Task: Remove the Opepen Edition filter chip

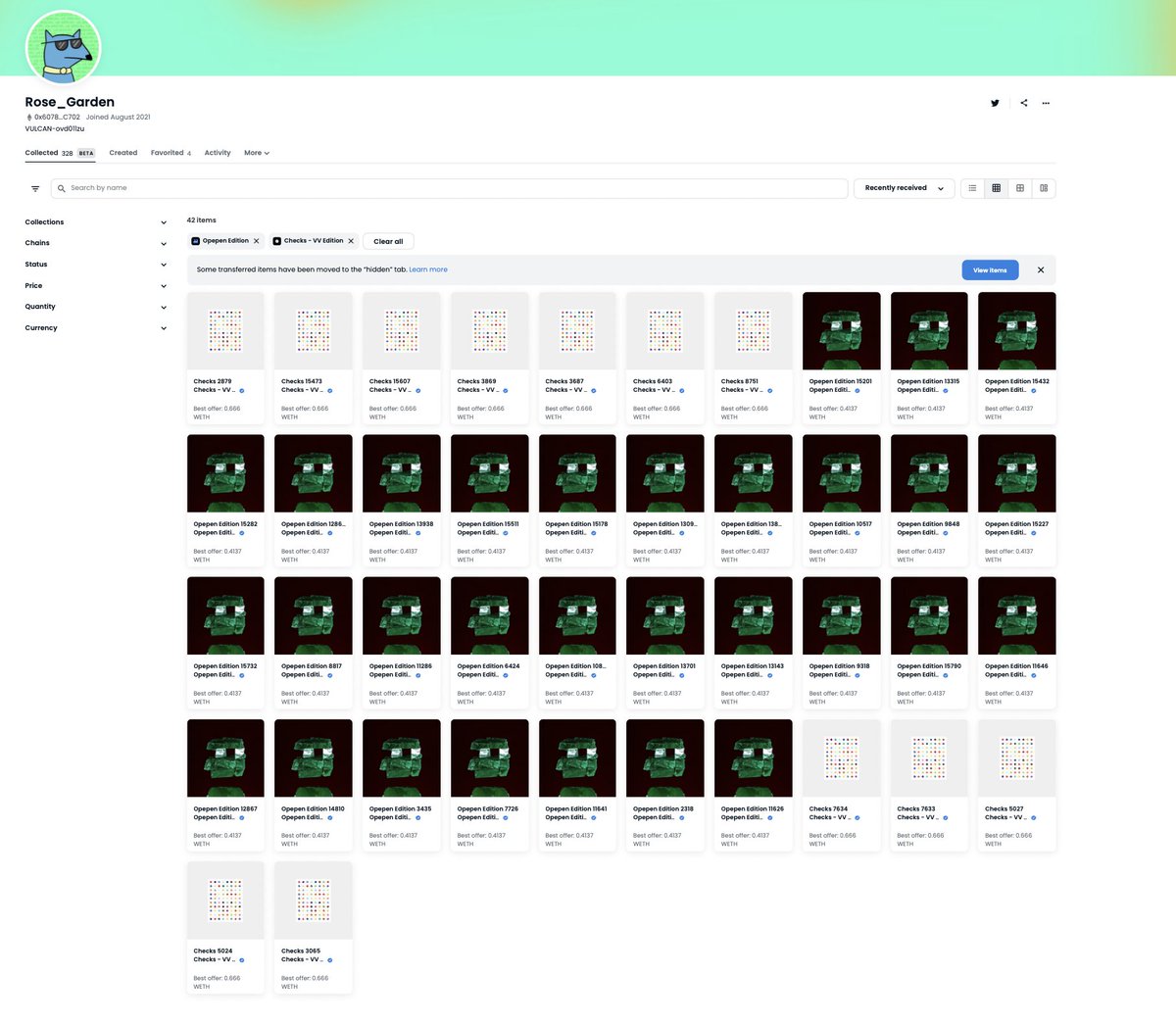Action: pos(257,241)
